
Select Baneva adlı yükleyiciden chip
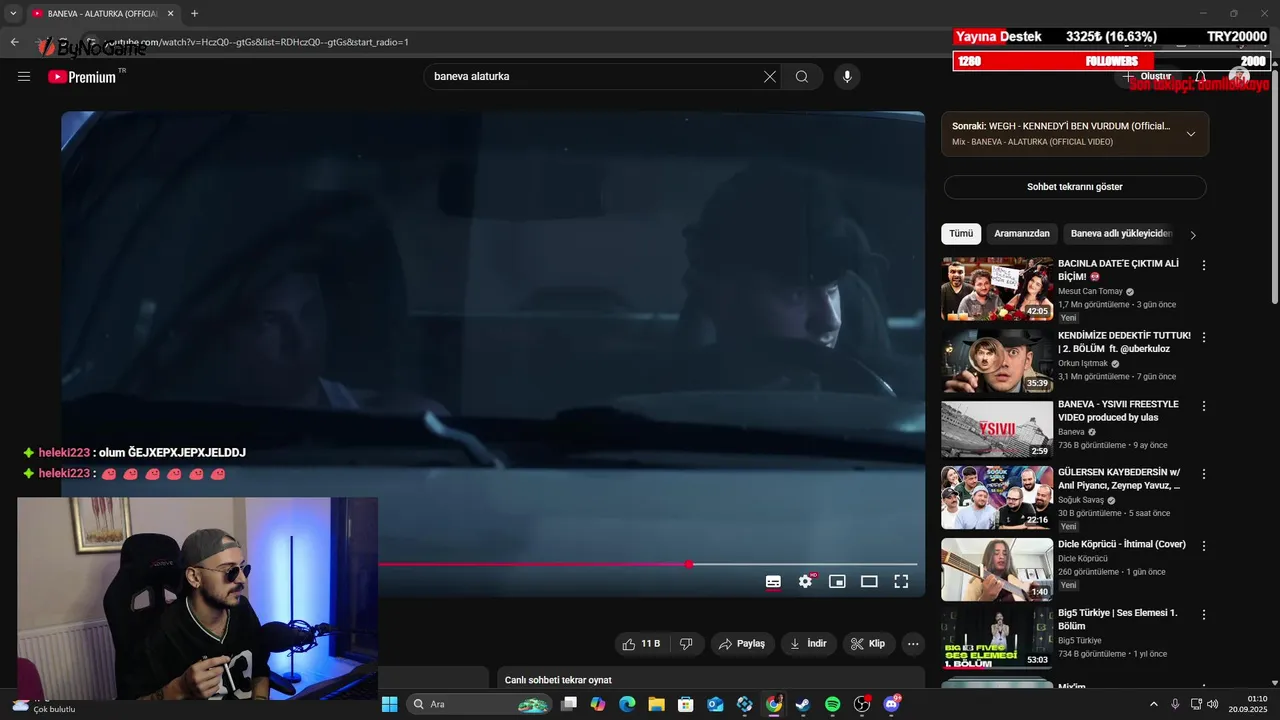click(1120, 234)
